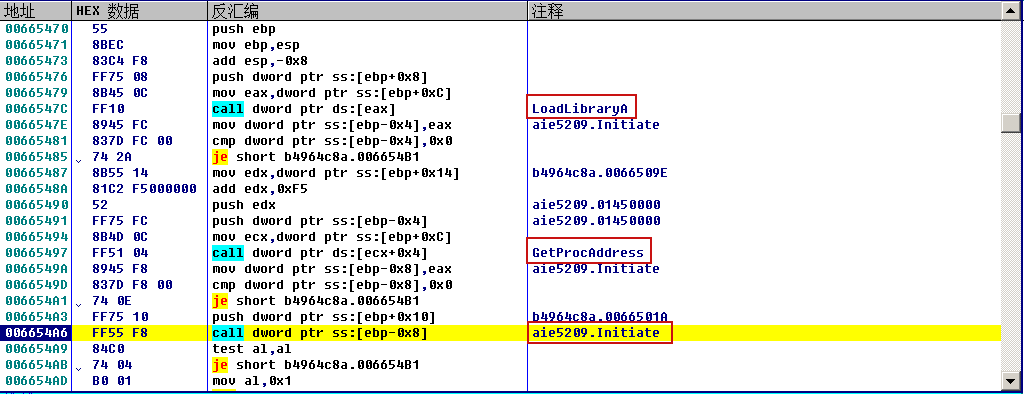
Task: Click comment b4964c8a.0066509E
Action: [x=599, y=173]
